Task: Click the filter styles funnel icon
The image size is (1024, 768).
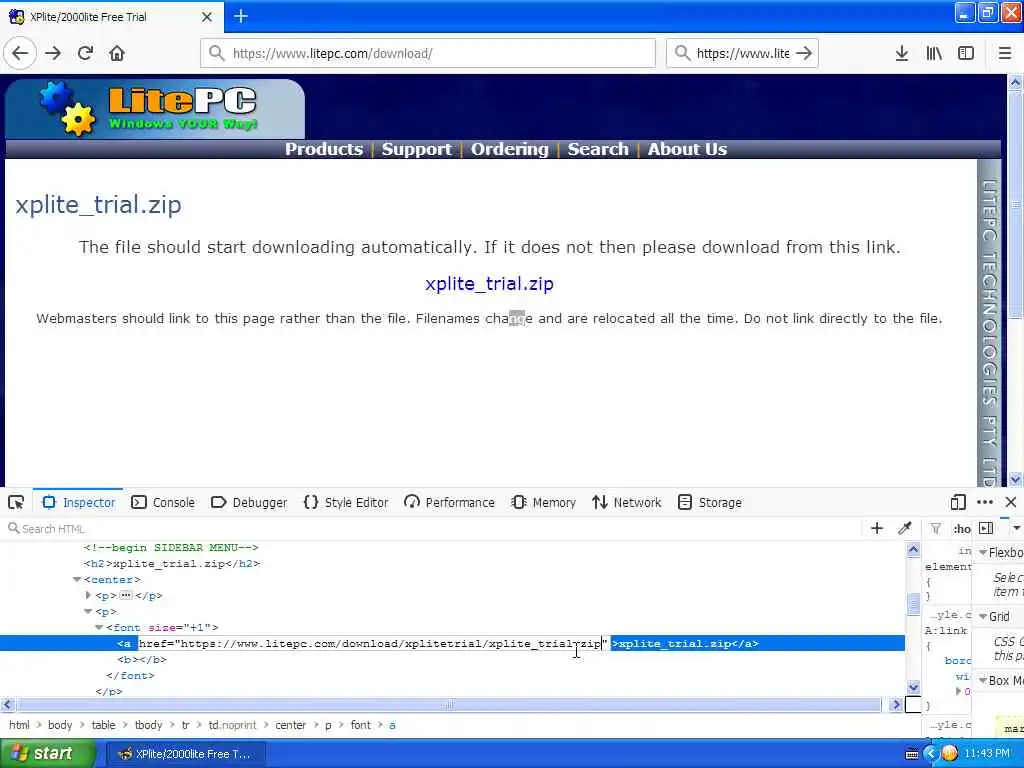Action: (936, 528)
